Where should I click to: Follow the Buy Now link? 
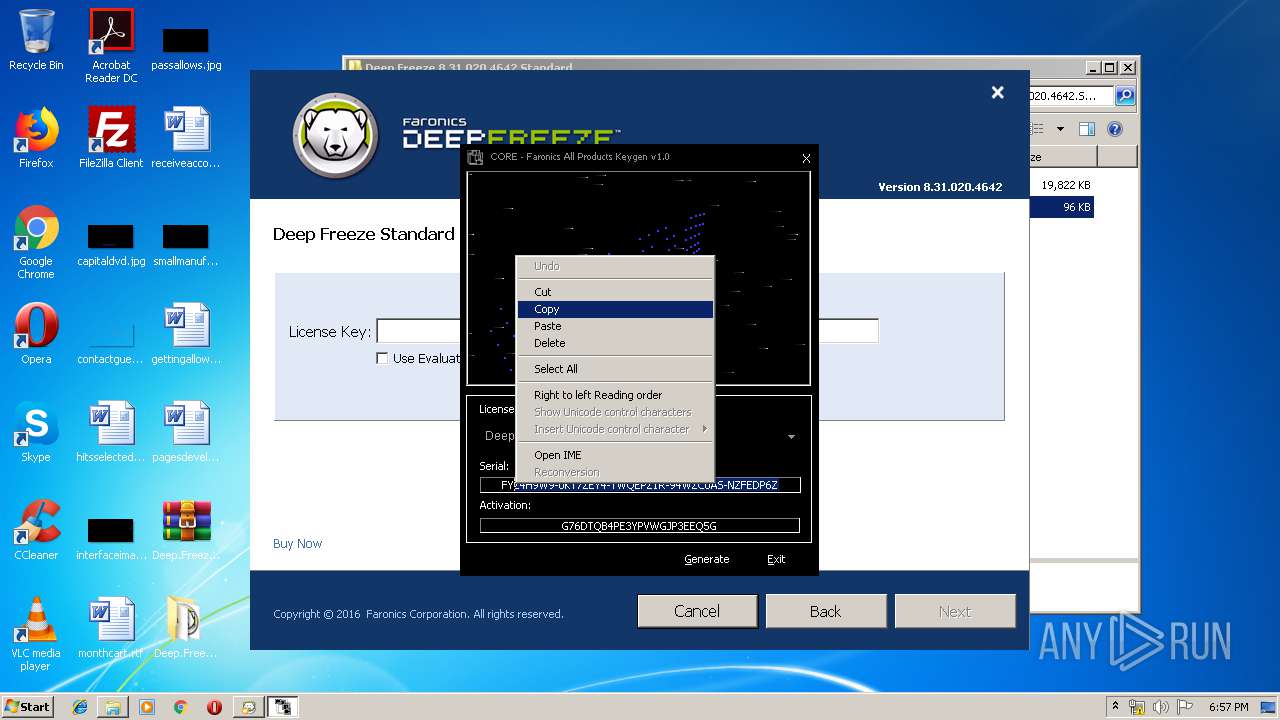[x=297, y=544]
